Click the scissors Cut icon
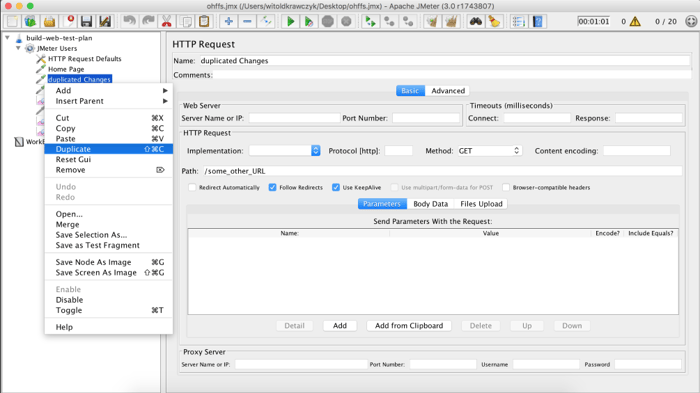700x393 pixels. point(167,21)
